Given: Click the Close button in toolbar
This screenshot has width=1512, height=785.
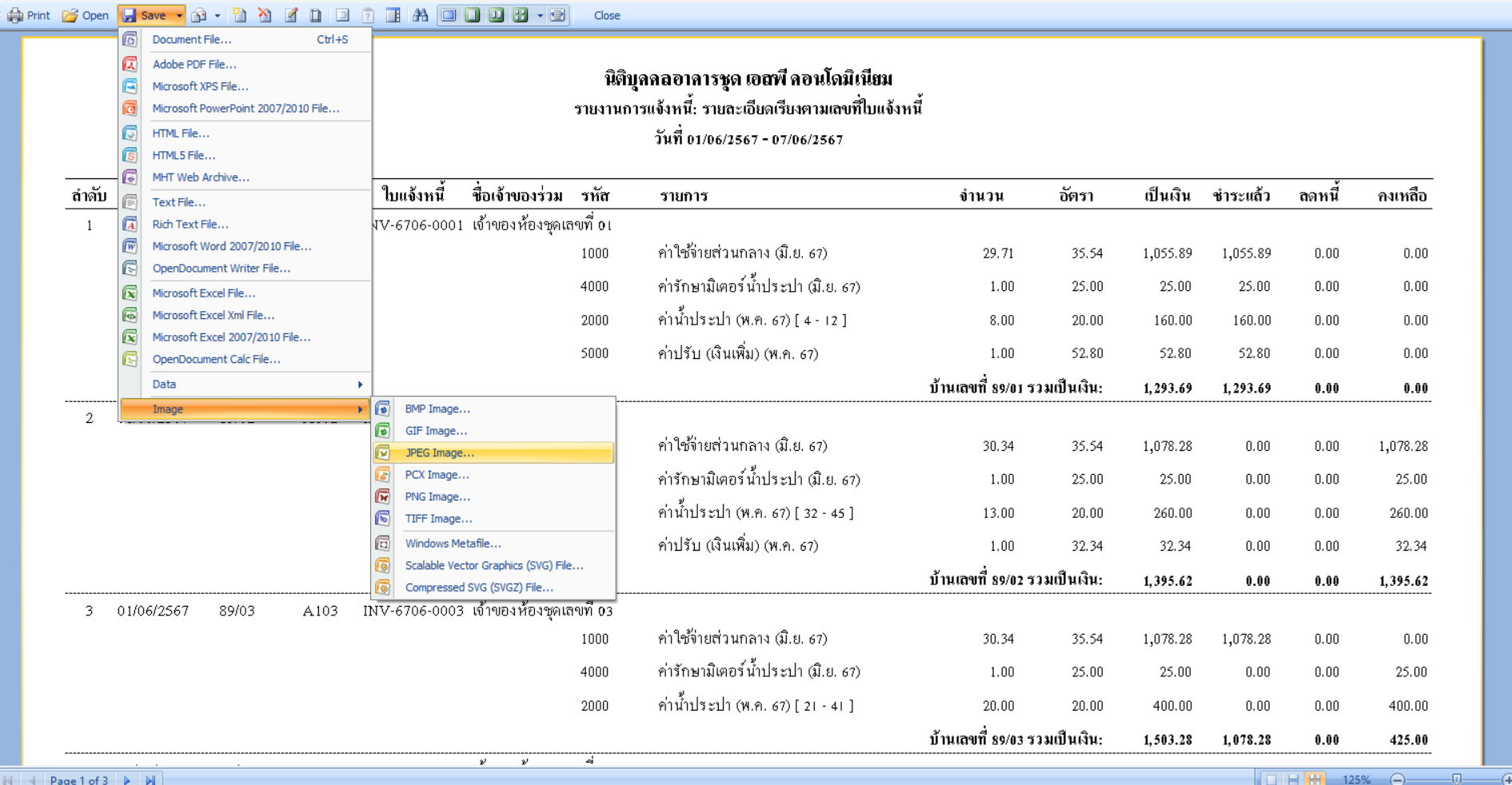Looking at the screenshot, I should (x=607, y=15).
